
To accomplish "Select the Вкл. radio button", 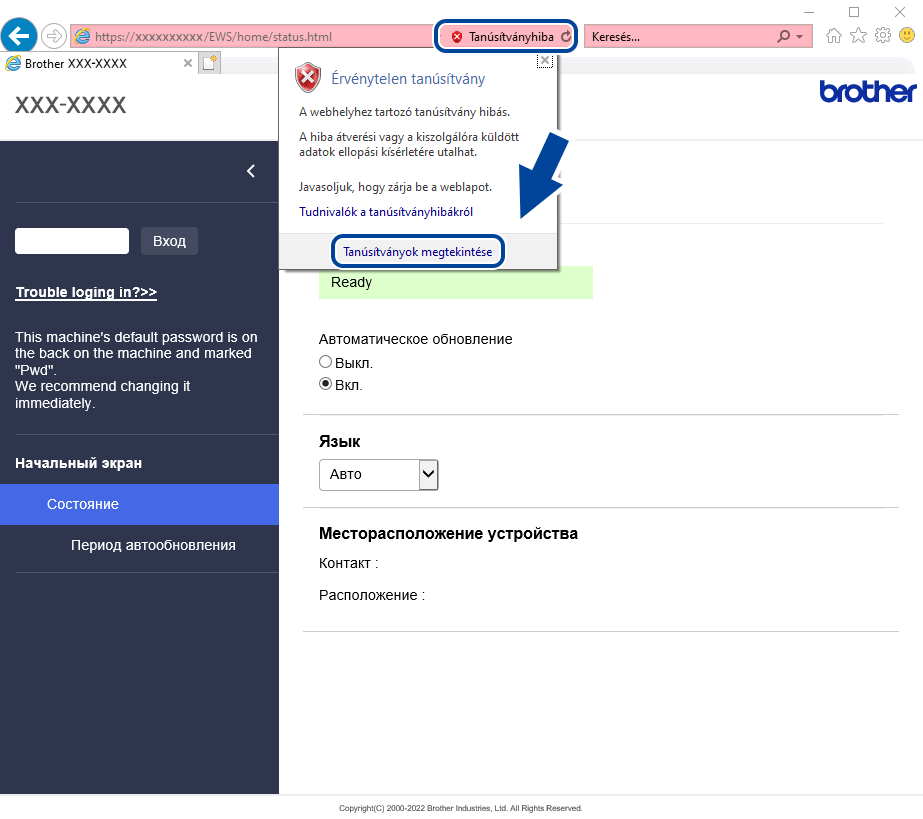I will pyautogui.click(x=325, y=384).
